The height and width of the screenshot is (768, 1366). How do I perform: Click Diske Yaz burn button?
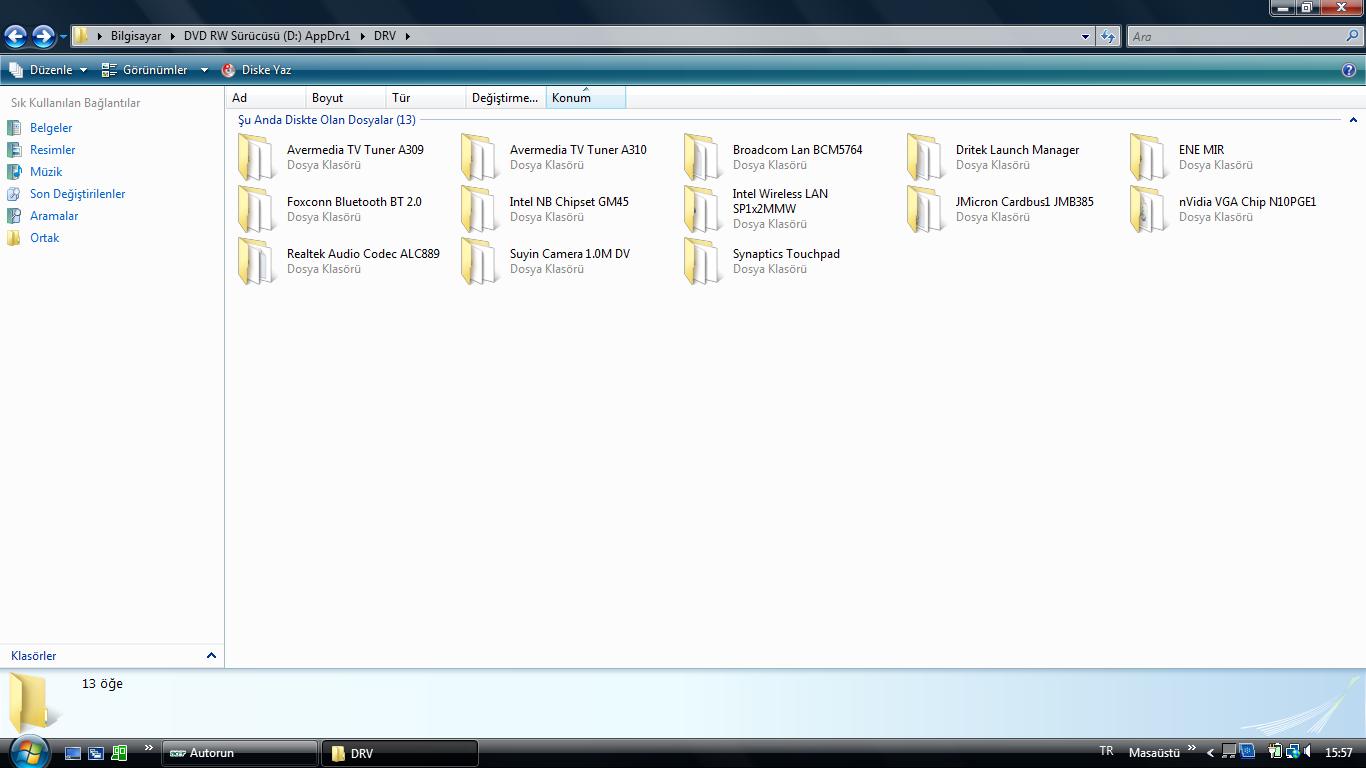256,70
